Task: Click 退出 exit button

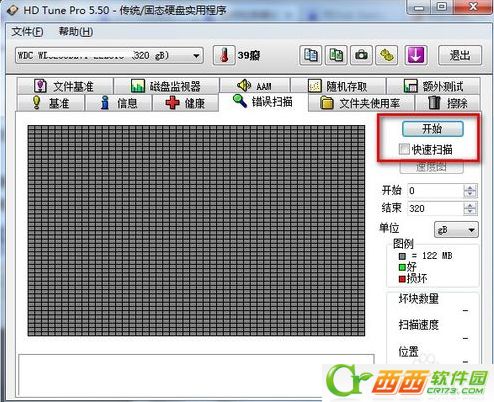Action: click(460, 55)
